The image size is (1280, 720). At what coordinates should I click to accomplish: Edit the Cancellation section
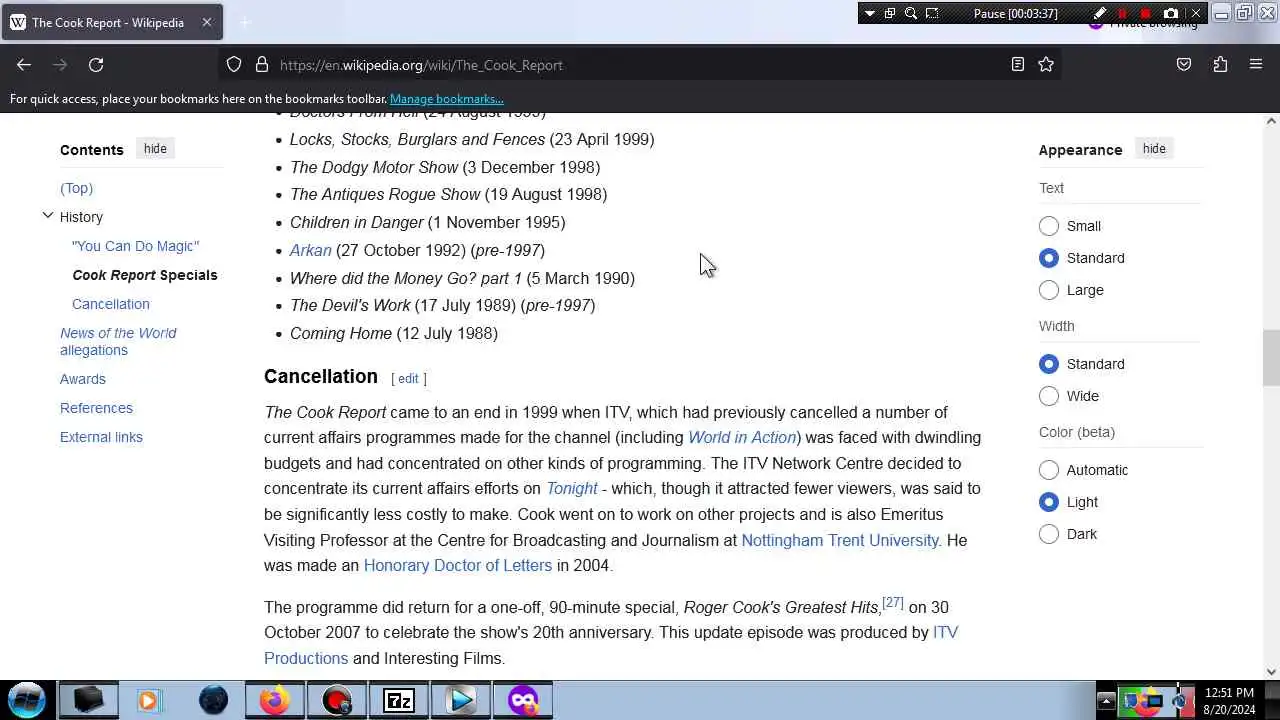coord(408,379)
